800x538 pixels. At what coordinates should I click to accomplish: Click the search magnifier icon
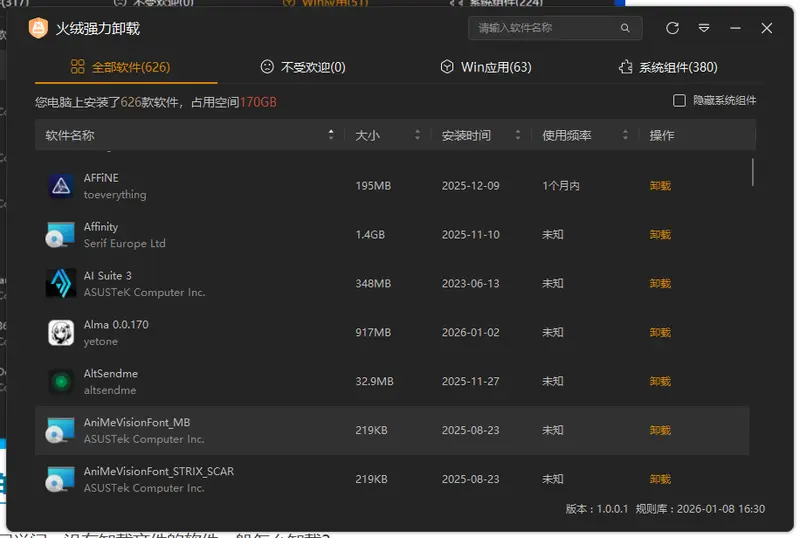click(x=625, y=28)
